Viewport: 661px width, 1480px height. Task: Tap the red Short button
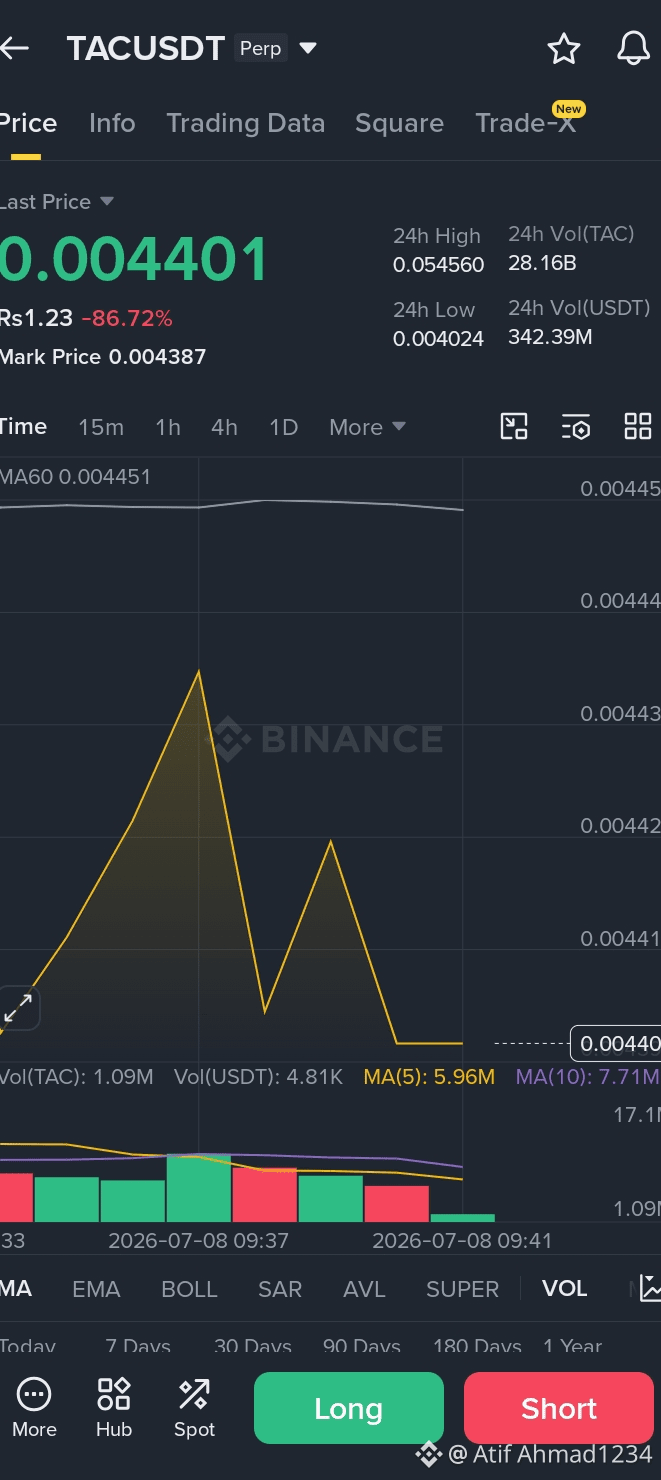[558, 1408]
